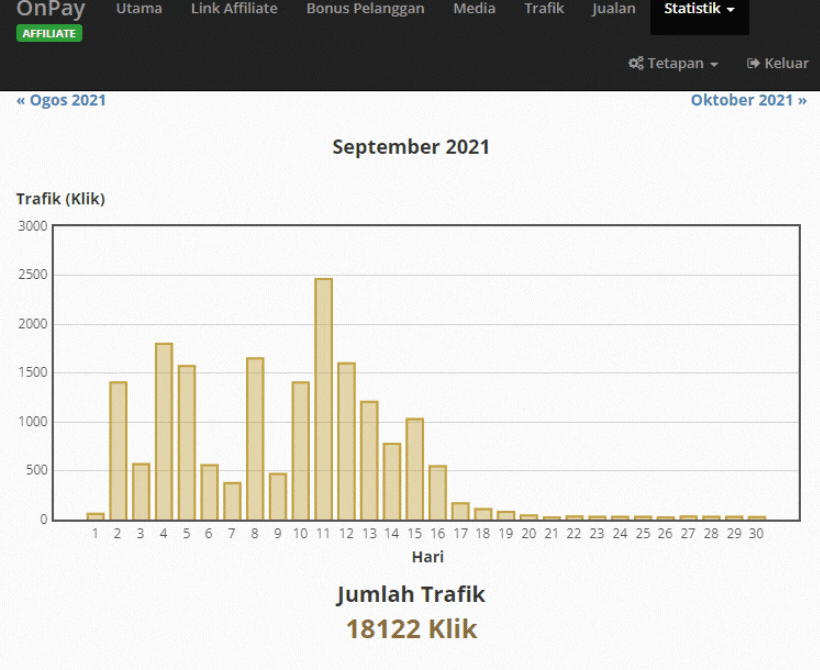
Task: Expand the Statistik dropdown menu
Action: (x=699, y=10)
